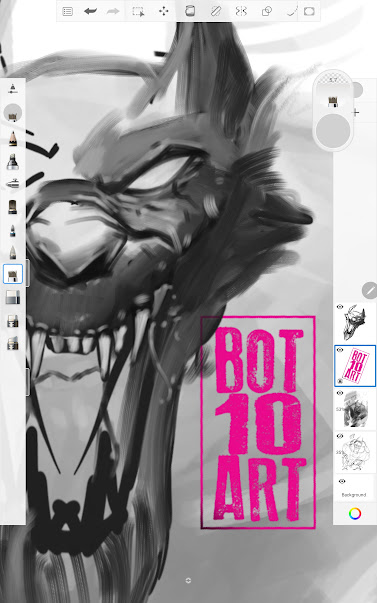Viewport: 377px width, 603px height.
Task: Choose the small blue-band ink pen
Action: pos(13,231)
